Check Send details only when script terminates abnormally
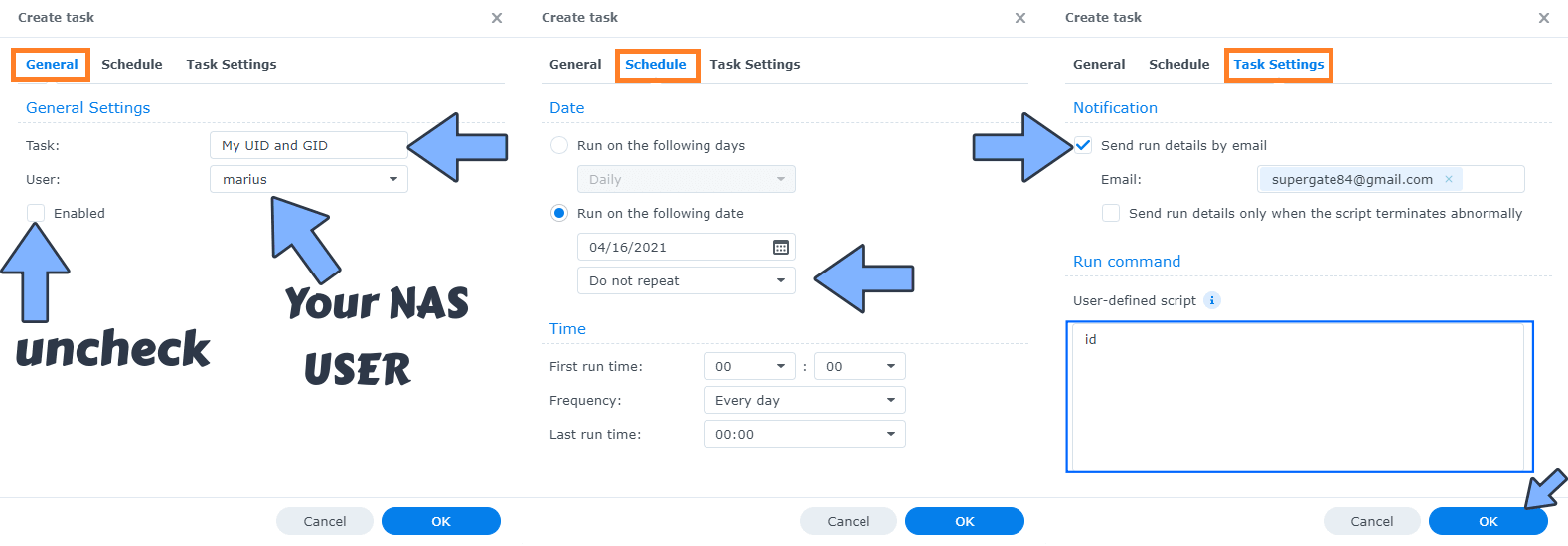The width and height of the screenshot is (1568, 546). coord(1111,213)
